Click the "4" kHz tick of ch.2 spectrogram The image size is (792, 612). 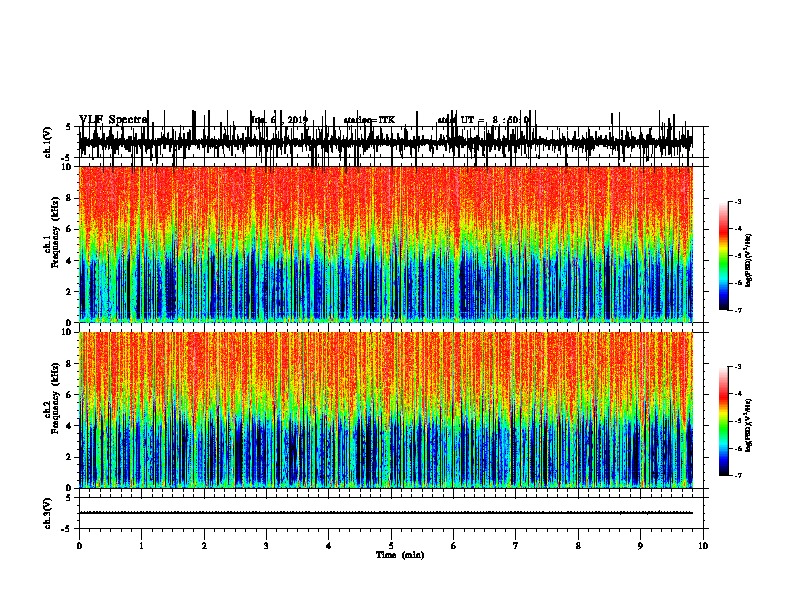coord(70,426)
